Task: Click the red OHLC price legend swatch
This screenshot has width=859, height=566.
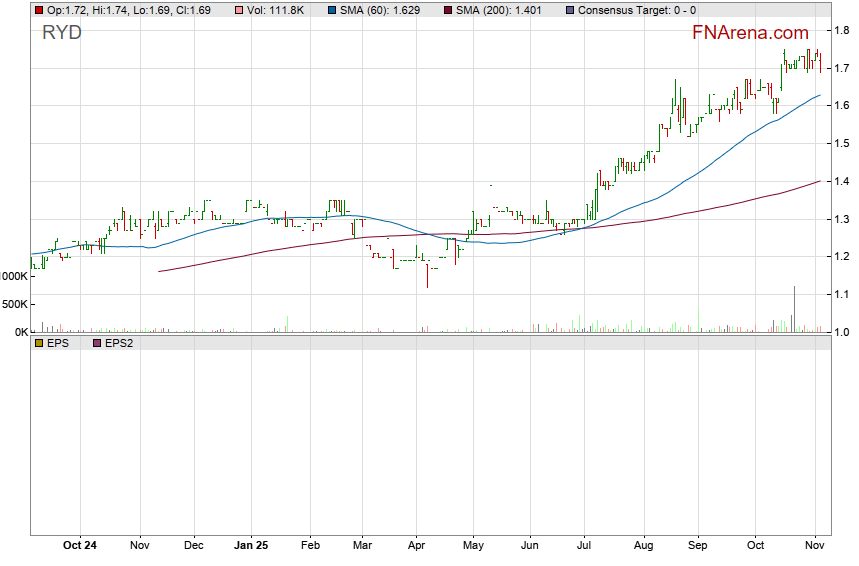Action: [x=39, y=10]
